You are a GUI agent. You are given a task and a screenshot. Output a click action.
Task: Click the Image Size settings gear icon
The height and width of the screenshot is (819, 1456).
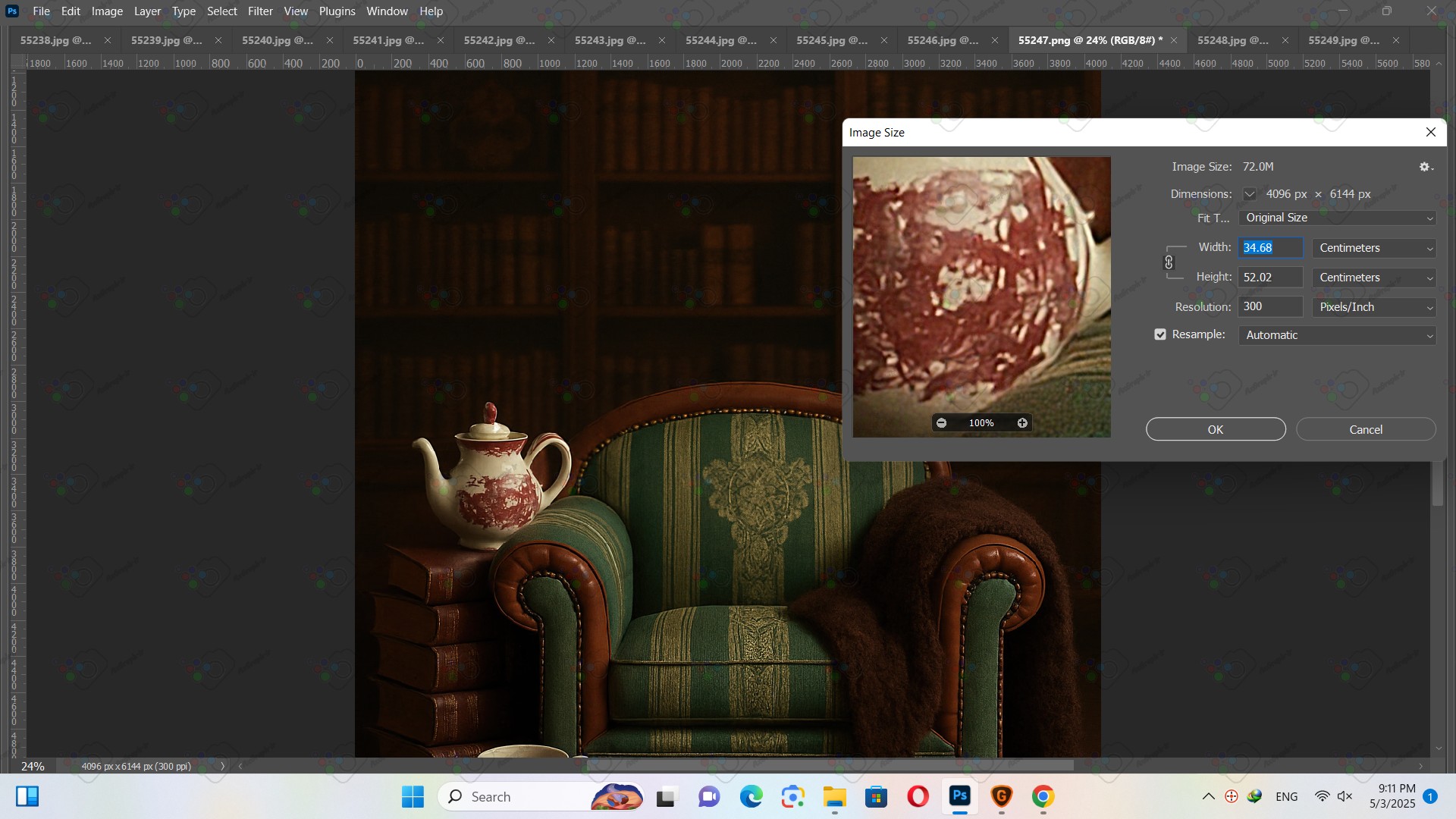point(1426,167)
